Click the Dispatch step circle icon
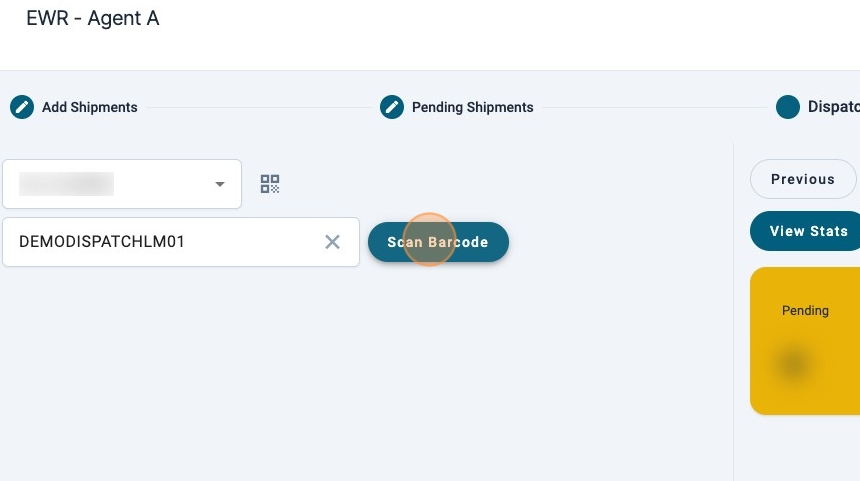 click(788, 107)
